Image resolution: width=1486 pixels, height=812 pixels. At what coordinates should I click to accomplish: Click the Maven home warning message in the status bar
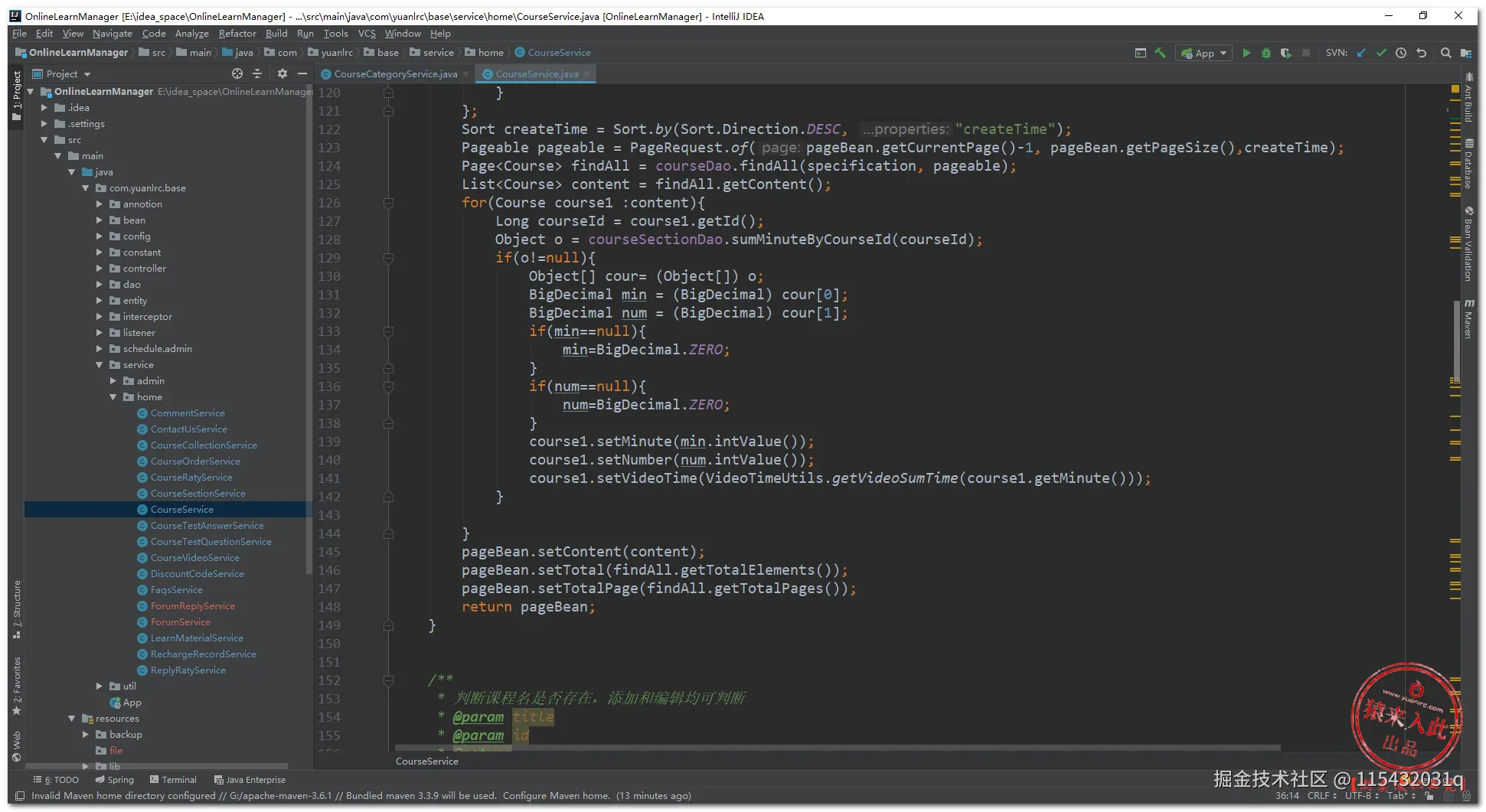(361, 796)
